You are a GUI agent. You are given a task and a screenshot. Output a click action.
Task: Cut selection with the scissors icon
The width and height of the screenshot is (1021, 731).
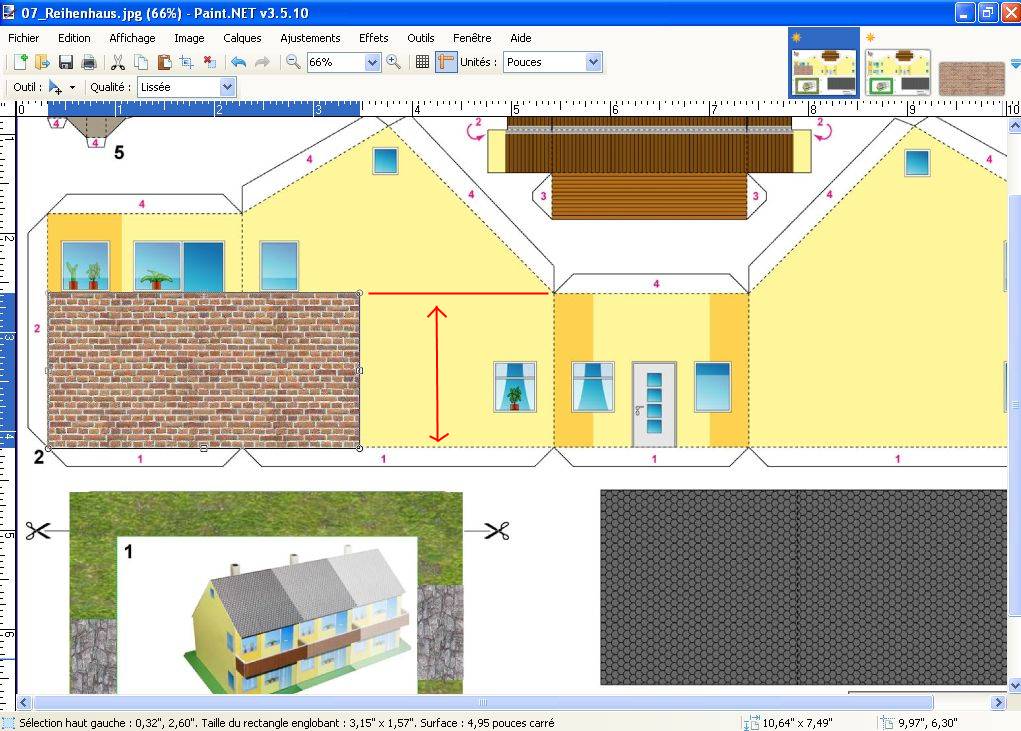[x=117, y=62]
